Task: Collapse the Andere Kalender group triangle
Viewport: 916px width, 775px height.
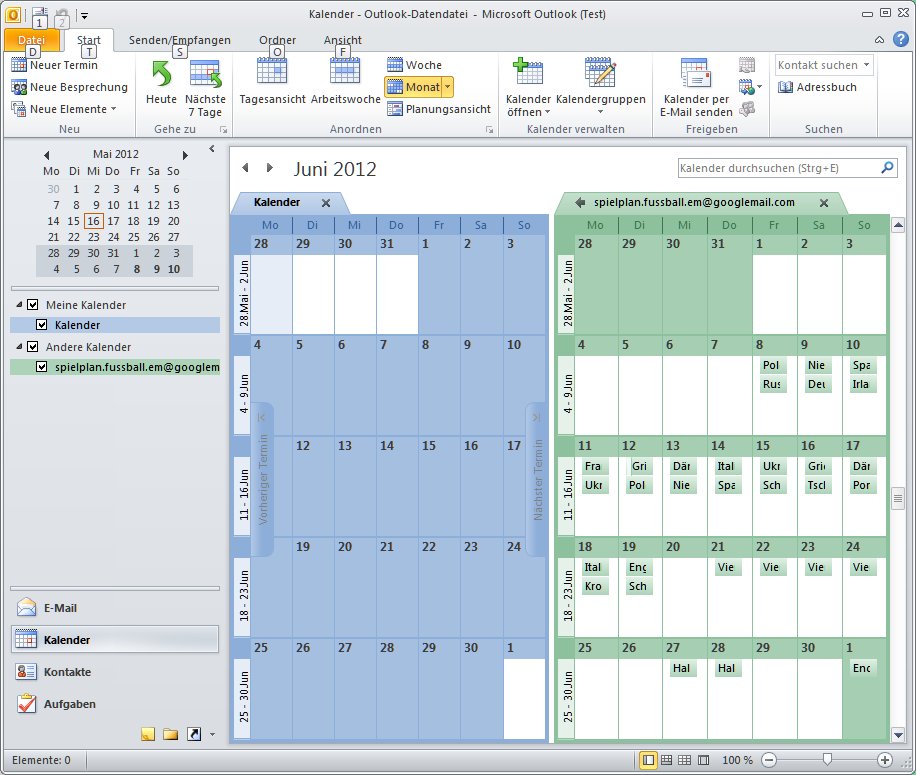Action: (19, 346)
